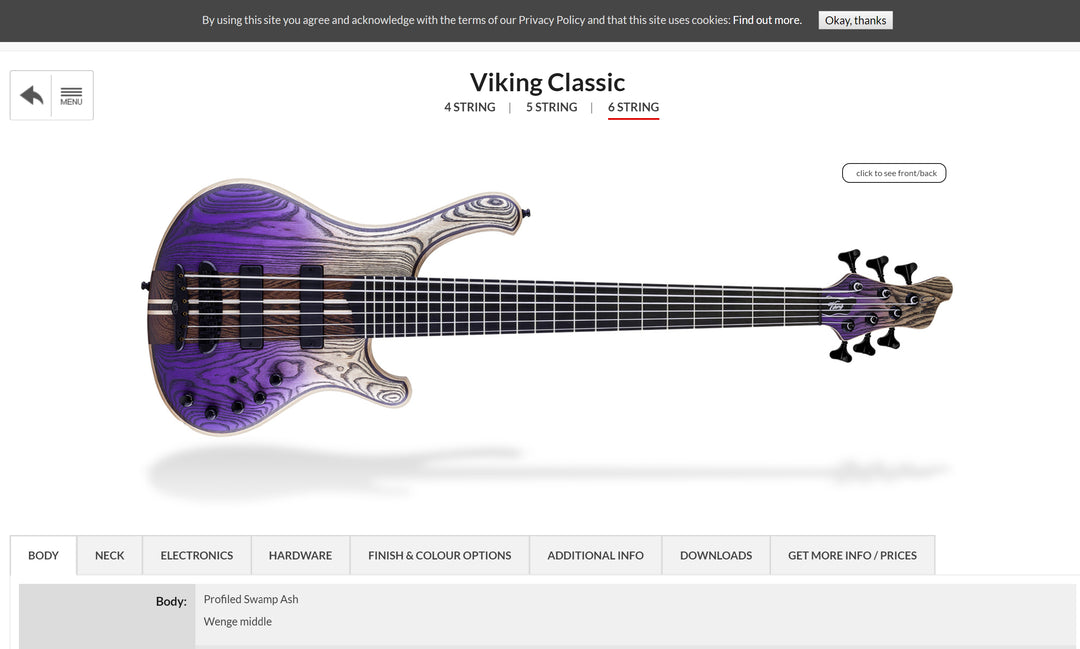Click the guitar headstock with tuners

pyautogui.click(x=885, y=305)
